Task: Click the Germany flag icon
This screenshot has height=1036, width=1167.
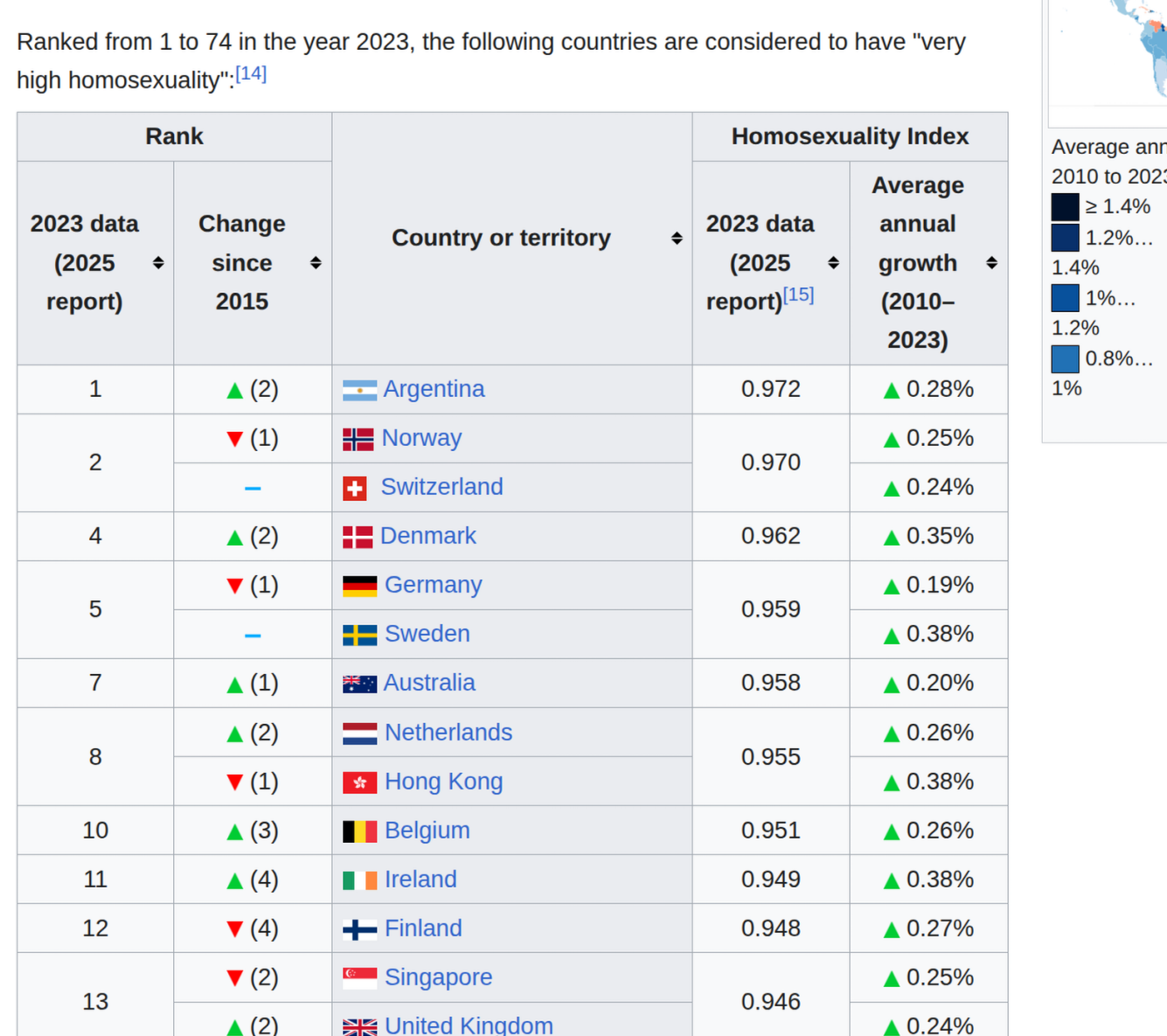Action: (x=359, y=586)
